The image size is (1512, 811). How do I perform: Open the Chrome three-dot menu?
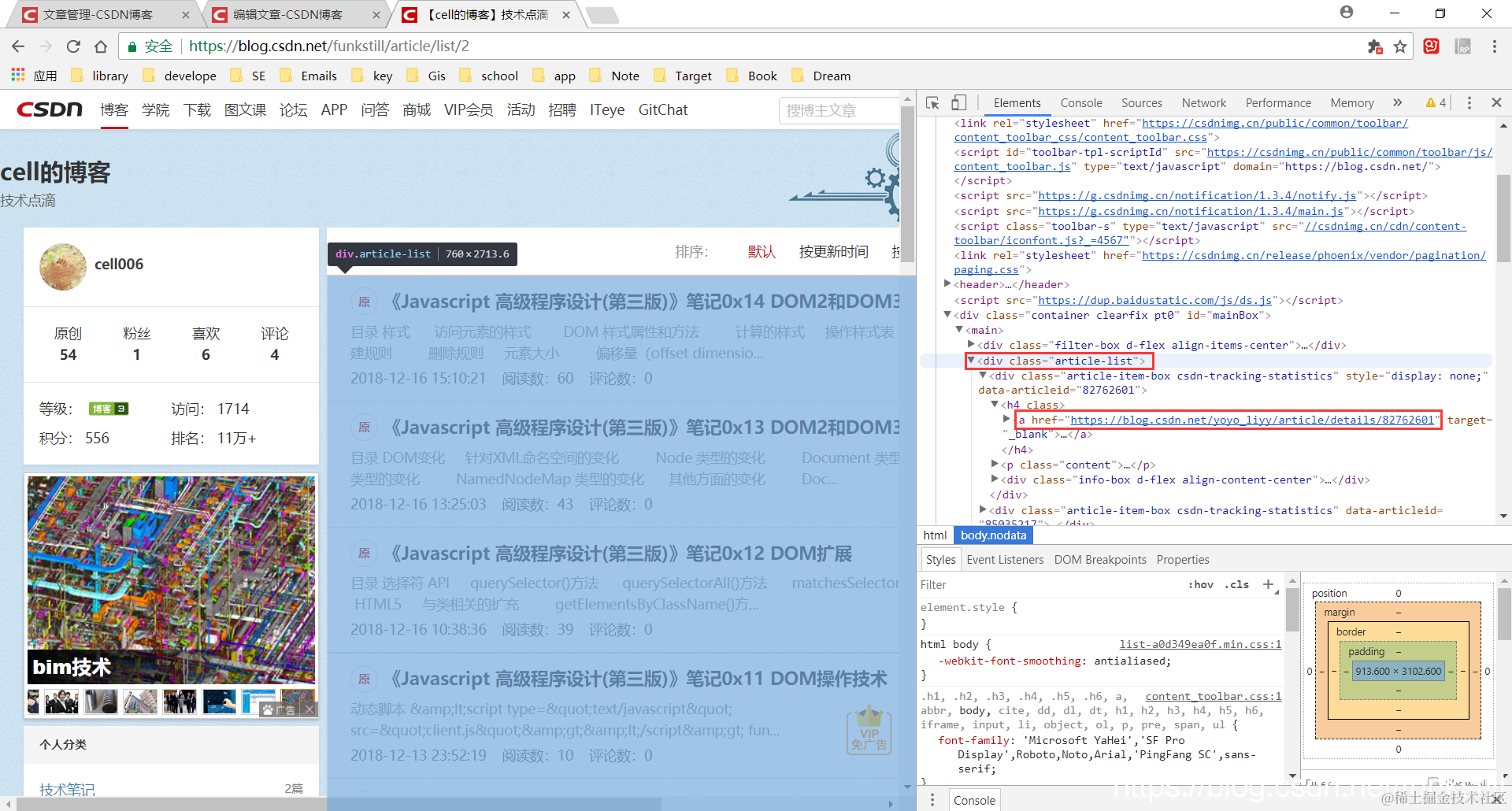[1494, 46]
